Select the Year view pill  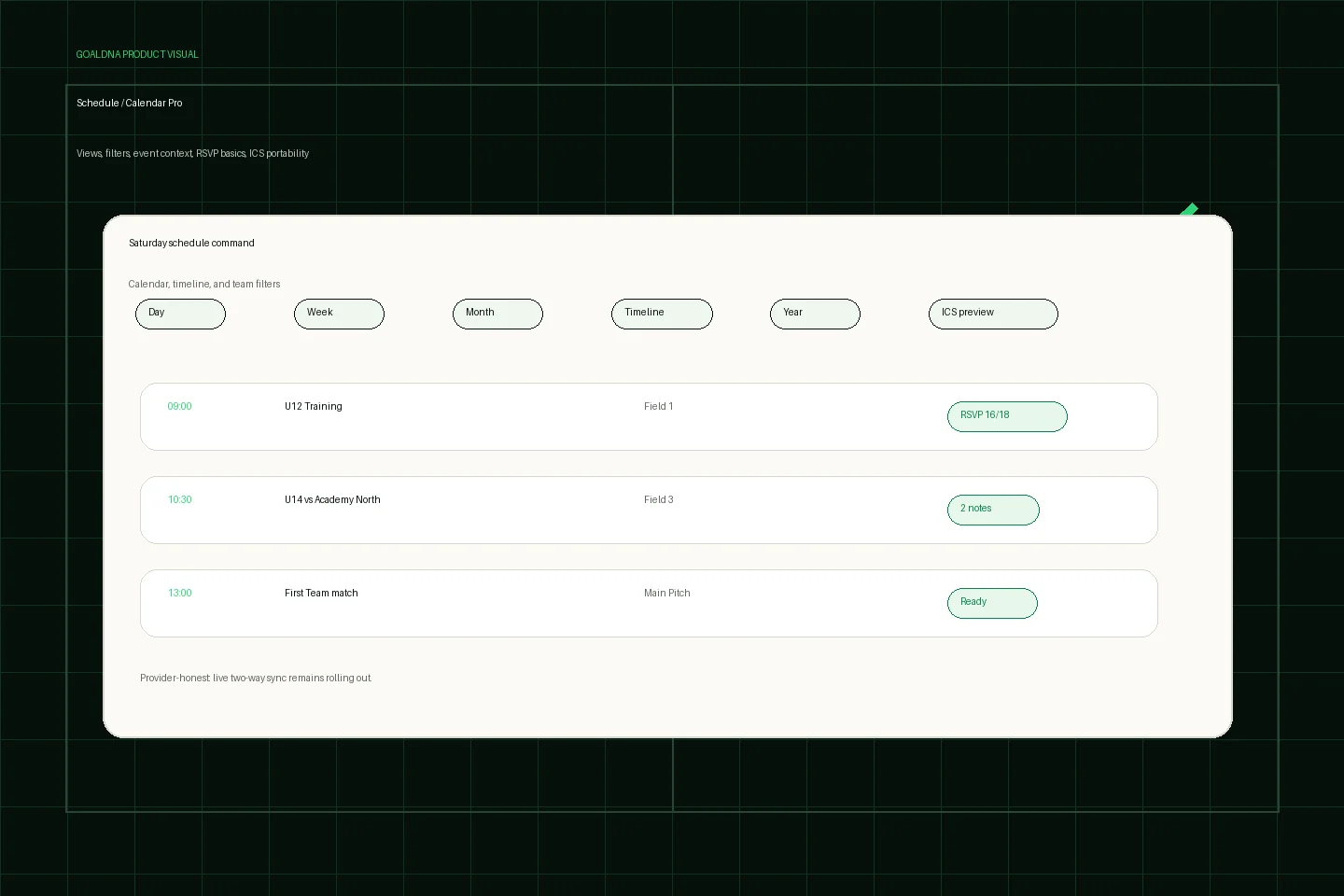pyautogui.click(x=815, y=314)
